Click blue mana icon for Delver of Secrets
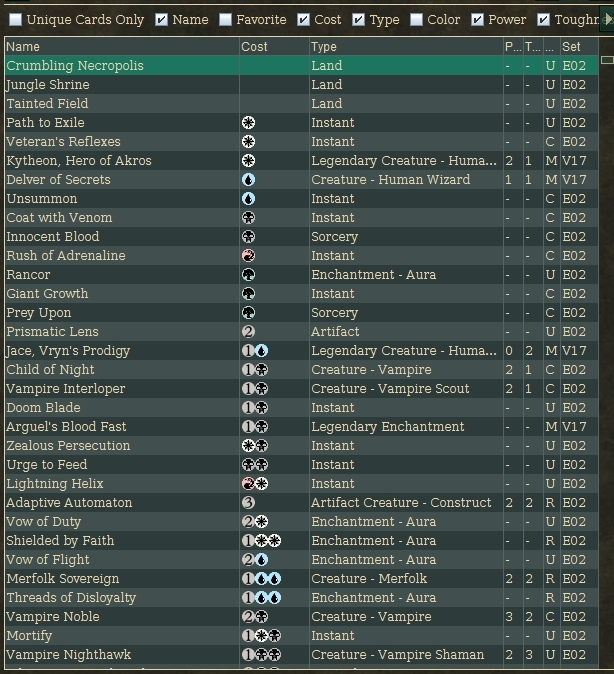Viewport: 614px width, 674px height. pyautogui.click(x=248, y=180)
